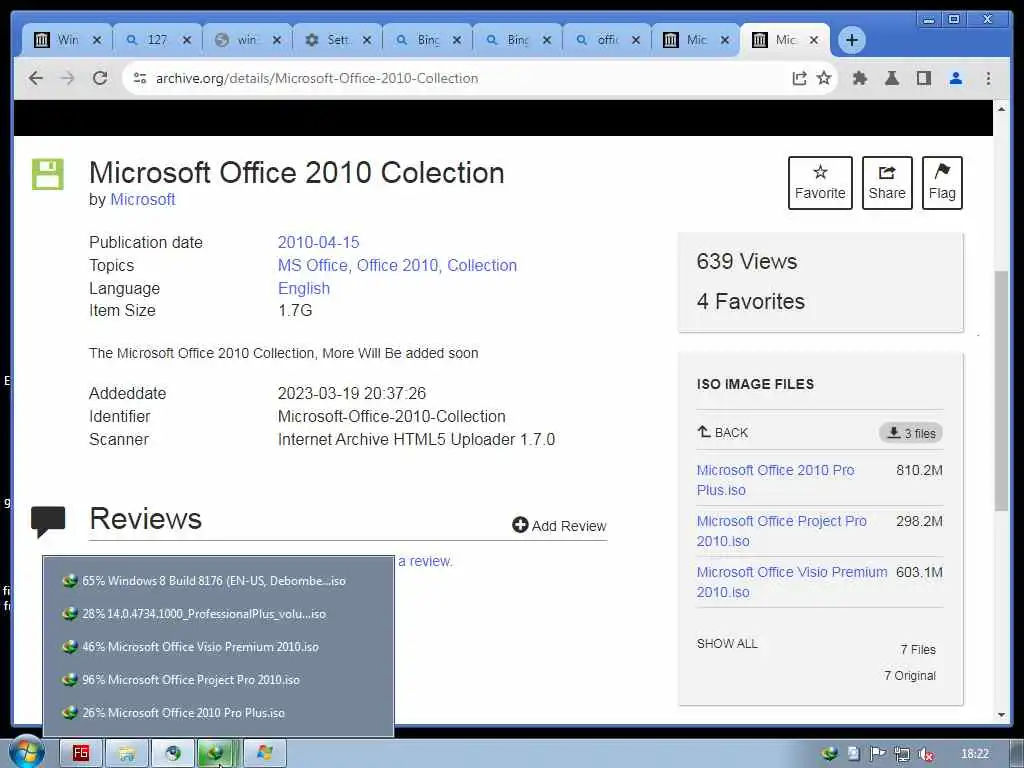The width and height of the screenshot is (1024, 768).
Task: Select 46% Visio Premium 2010.iso download window
Action: [218, 647]
